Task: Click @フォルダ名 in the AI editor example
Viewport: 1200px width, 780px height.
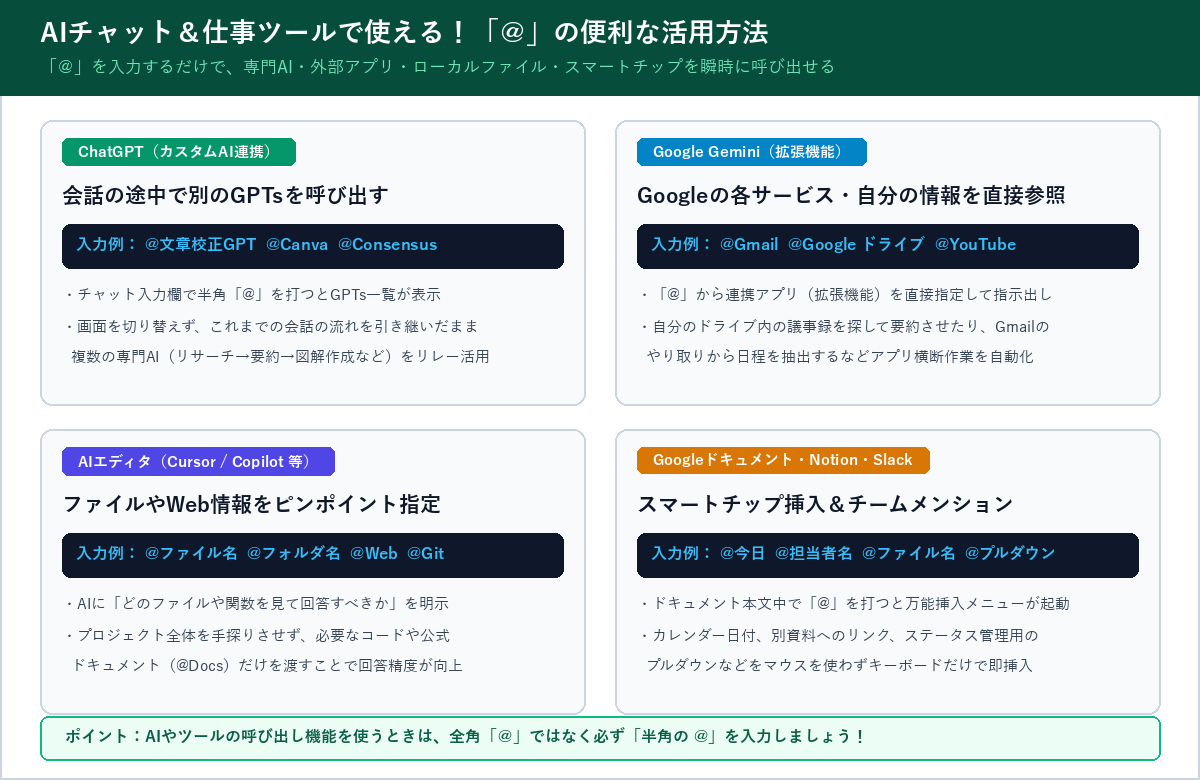Action: coord(294,554)
